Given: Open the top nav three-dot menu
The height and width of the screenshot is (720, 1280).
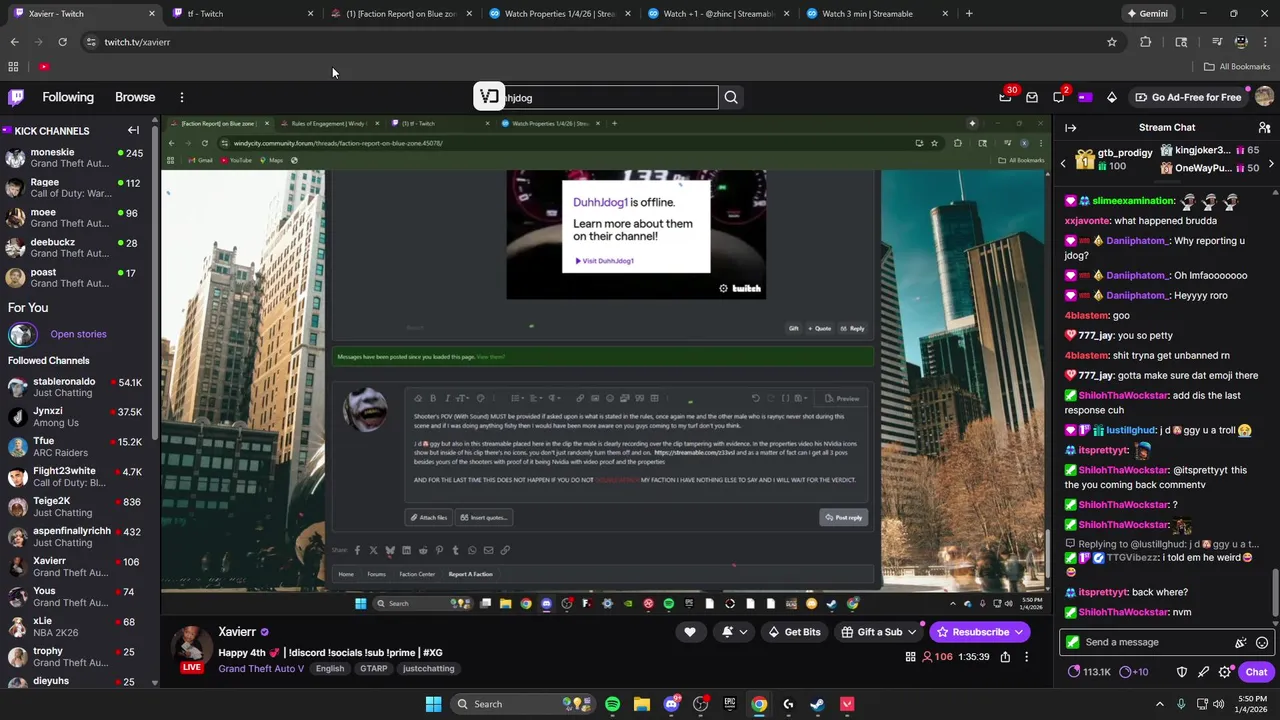Looking at the screenshot, I should click(x=182, y=97).
